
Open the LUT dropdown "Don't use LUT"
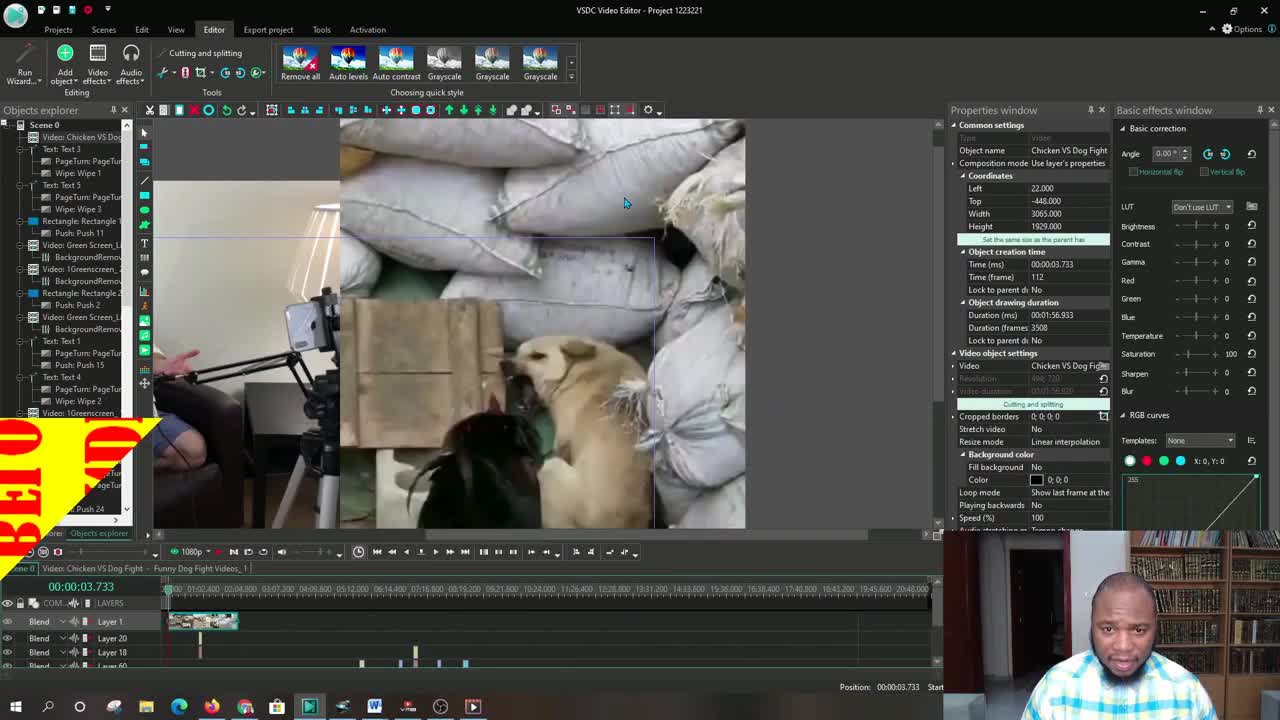click(x=1203, y=207)
